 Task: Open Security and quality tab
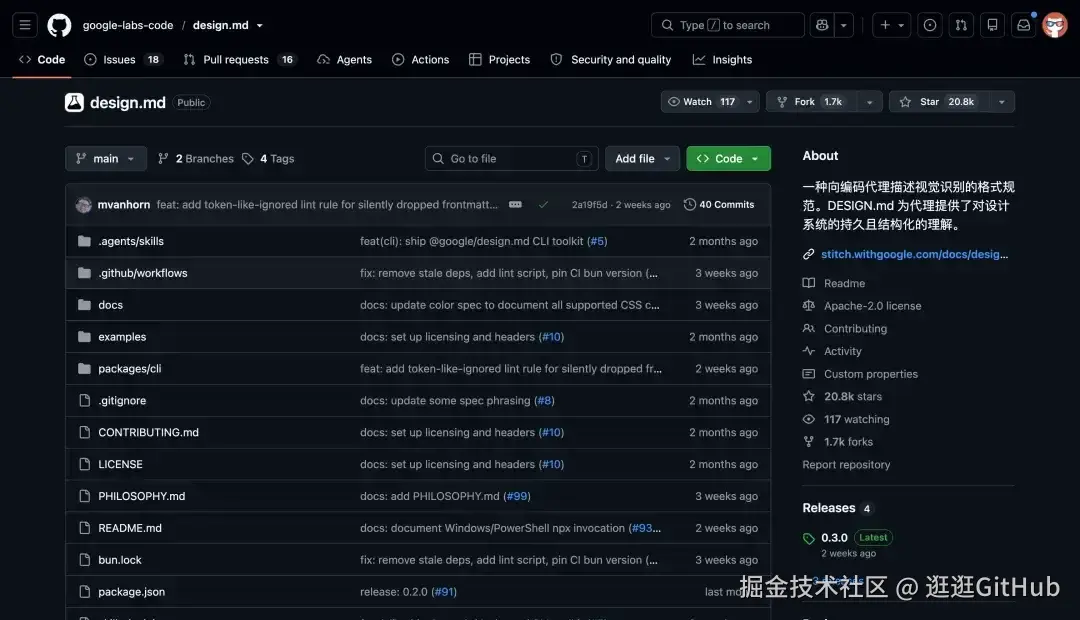pos(611,60)
